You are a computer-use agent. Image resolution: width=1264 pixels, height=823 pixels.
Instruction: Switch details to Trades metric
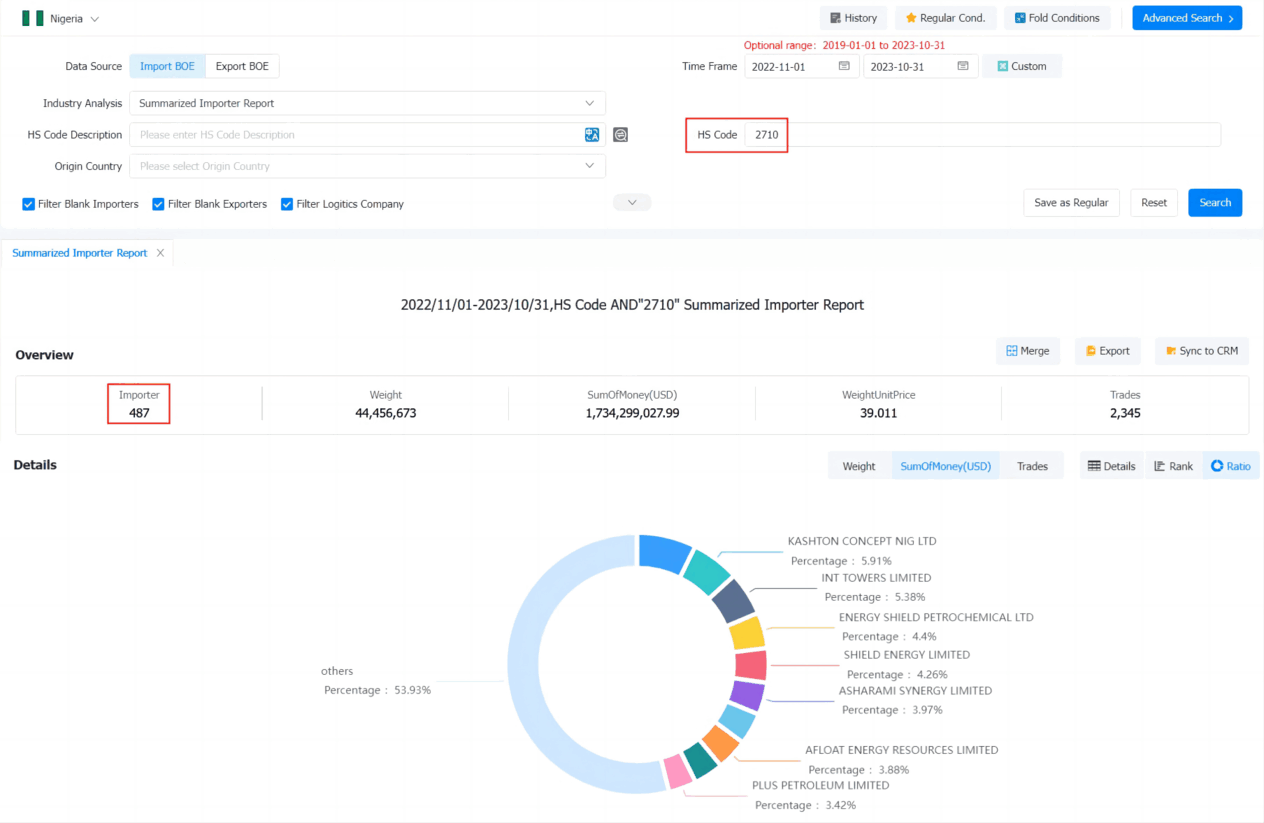[x=1033, y=466]
